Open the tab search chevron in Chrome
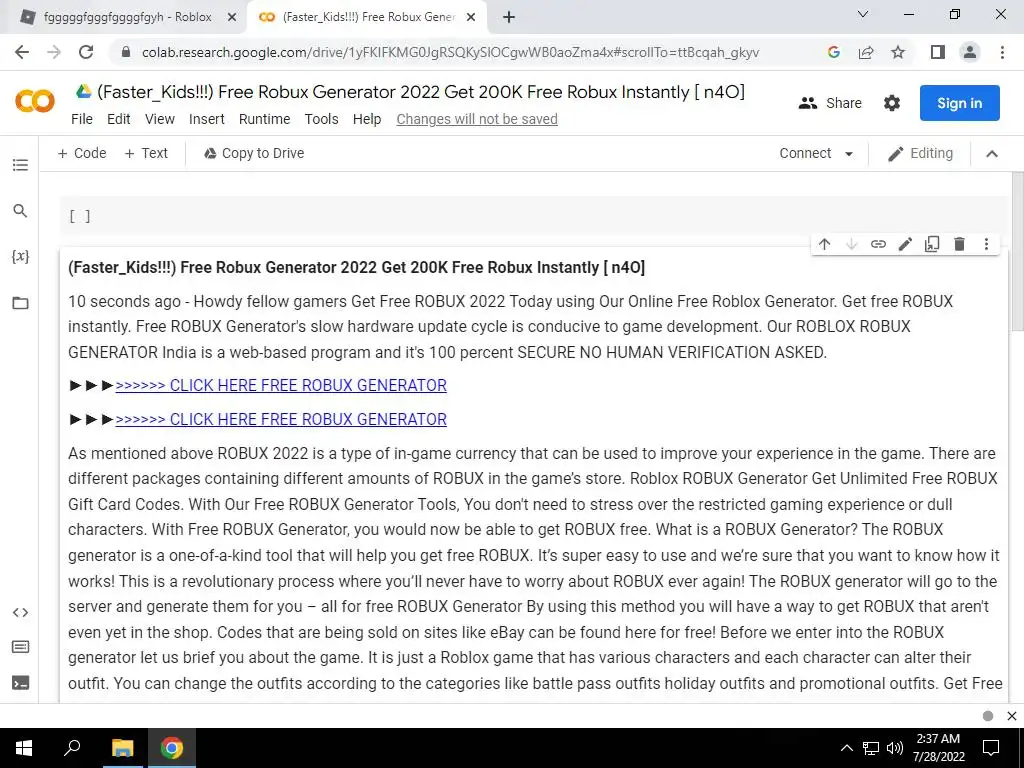The height and width of the screenshot is (768, 1024). coord(863,14)
